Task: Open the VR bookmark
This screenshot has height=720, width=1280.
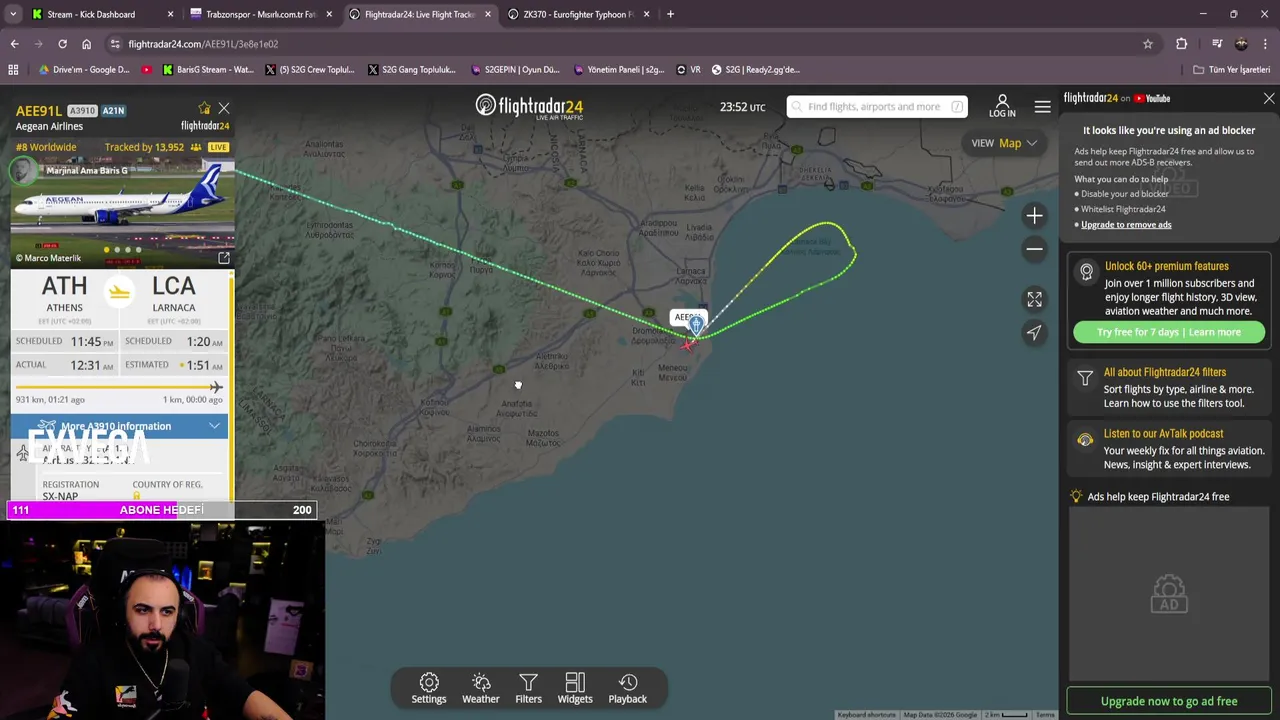Action: point(688,70)
